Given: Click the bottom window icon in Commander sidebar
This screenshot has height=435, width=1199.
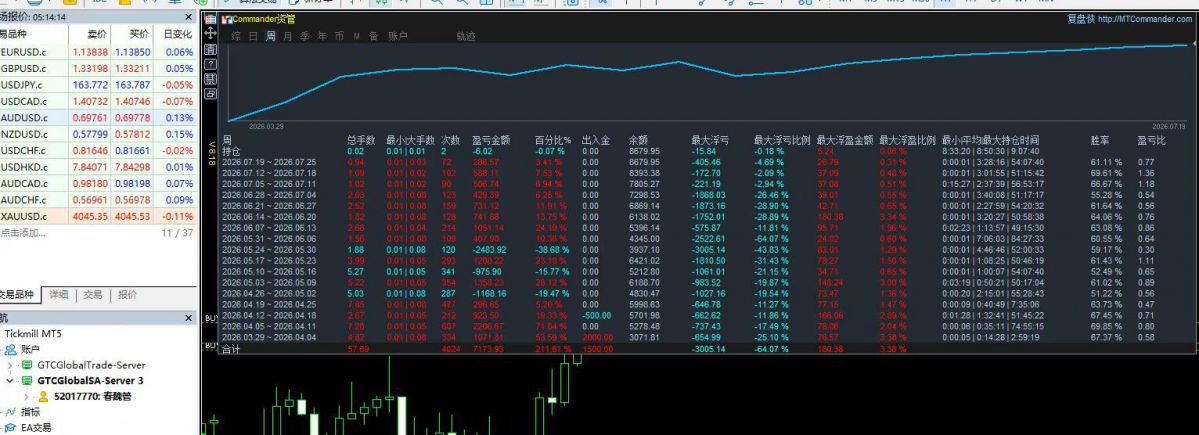Looking at the screenshot, I should [210, 94].
